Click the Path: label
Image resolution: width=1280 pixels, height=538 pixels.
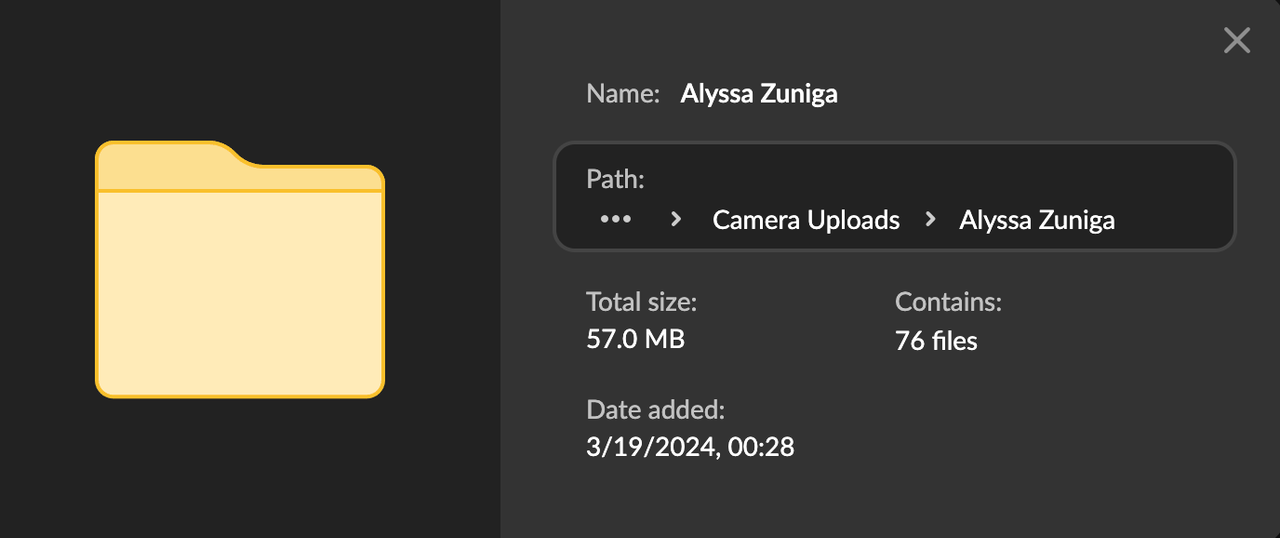[615, 180]
